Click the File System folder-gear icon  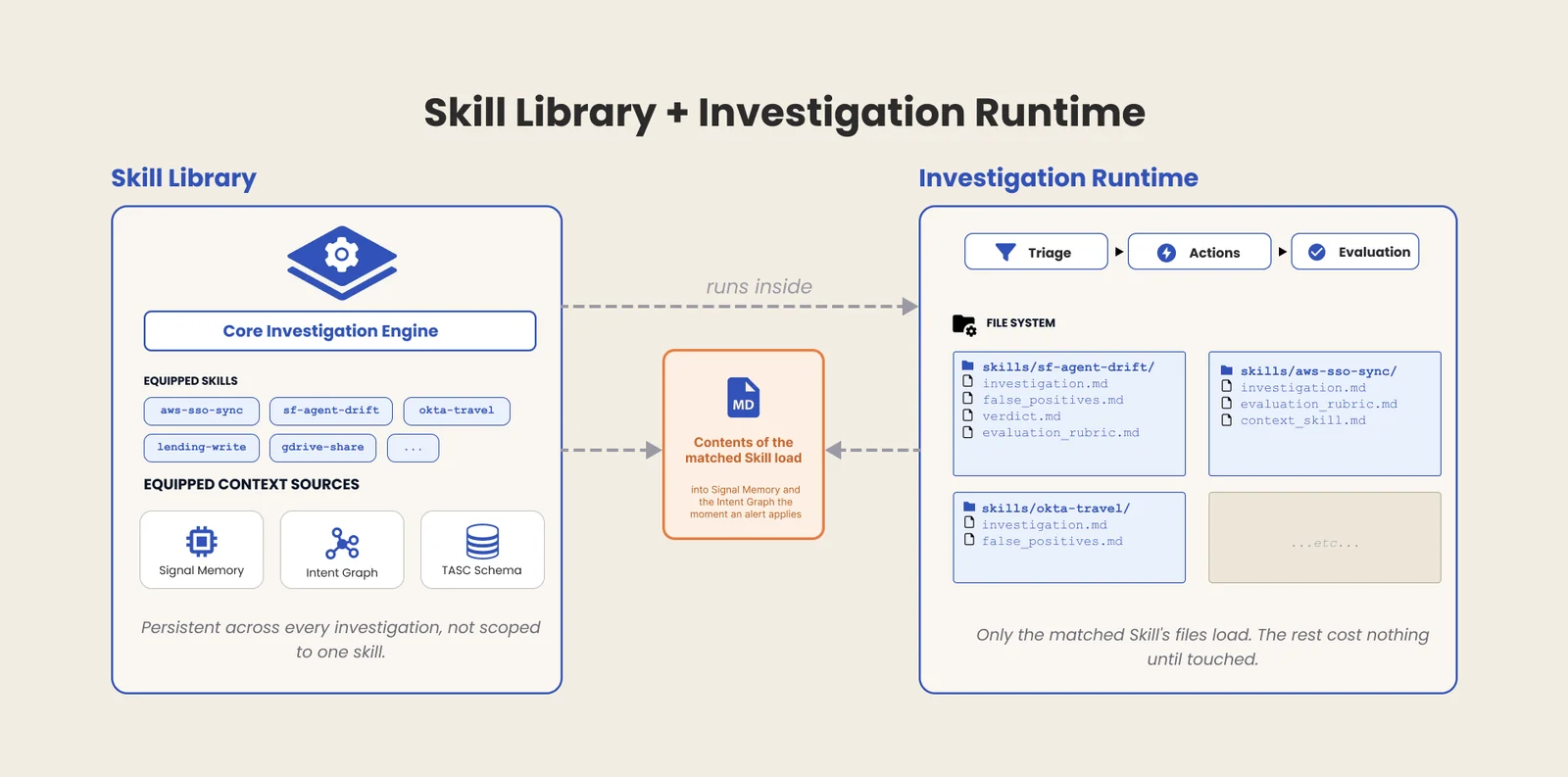[964, 324]
